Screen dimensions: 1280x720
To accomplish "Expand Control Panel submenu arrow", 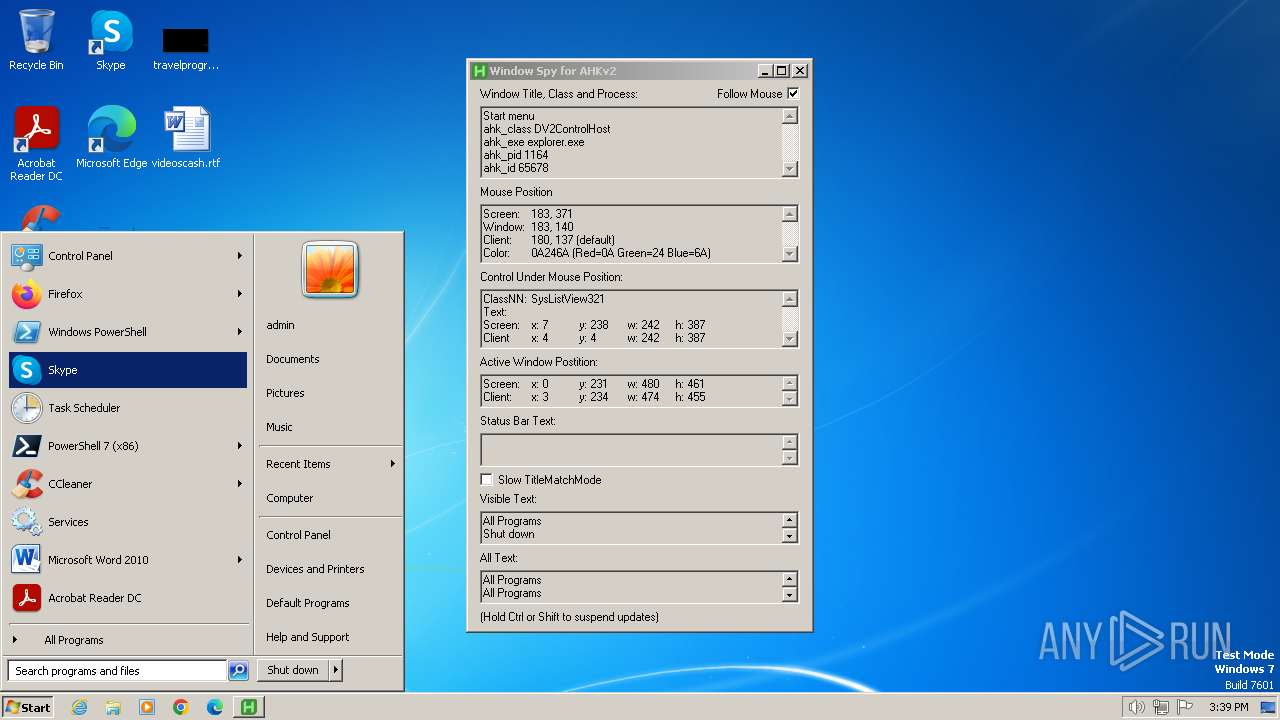I will [240, 256].
